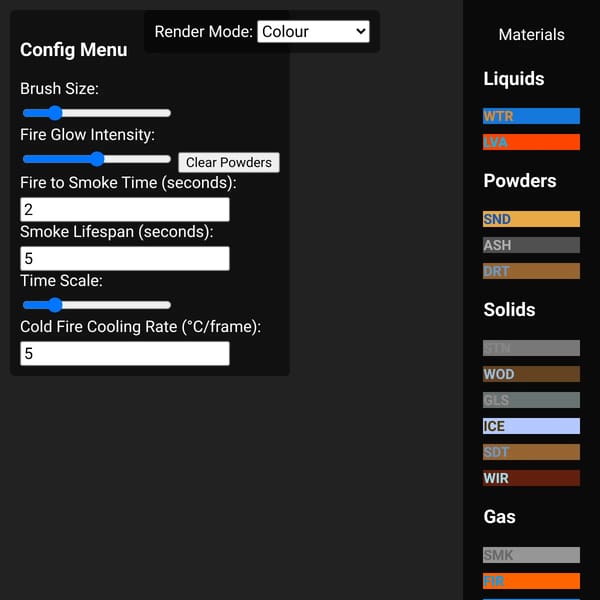Select the WOD wood material
Image resolution: width=600 pixels, height=600 pixels.
tap(531, 374)
